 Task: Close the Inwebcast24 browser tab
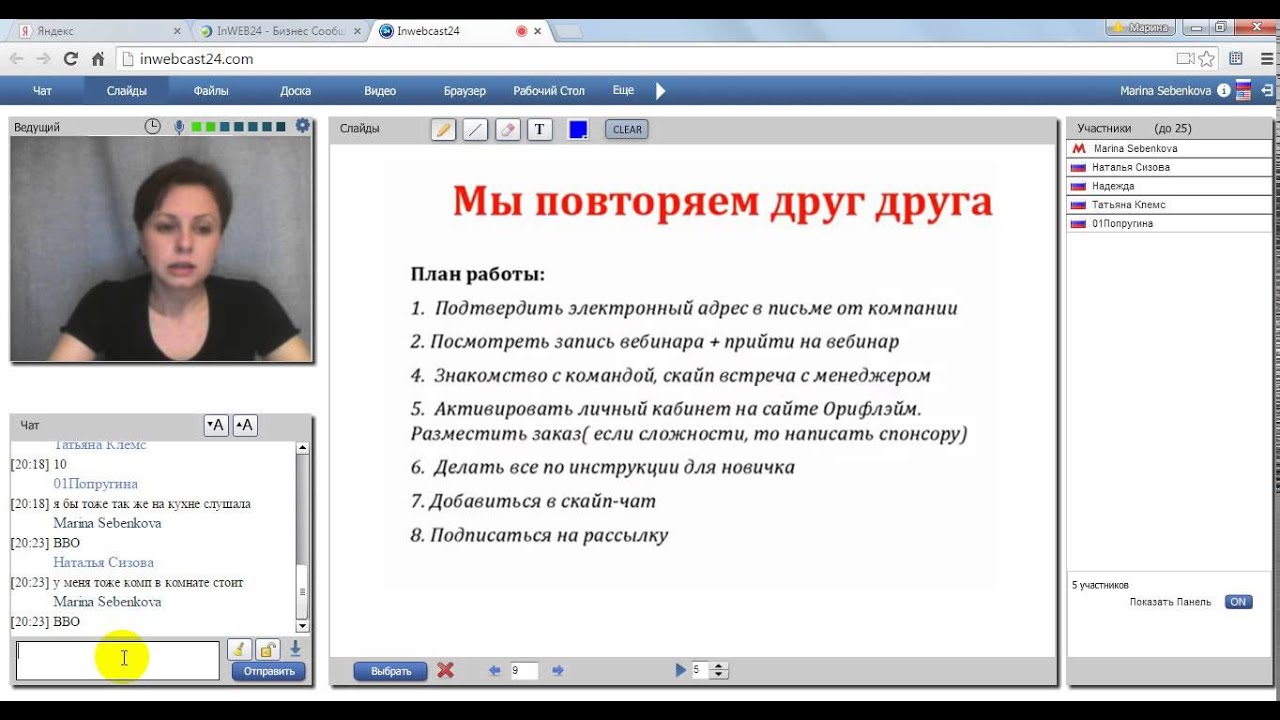[x=537, y=31]
